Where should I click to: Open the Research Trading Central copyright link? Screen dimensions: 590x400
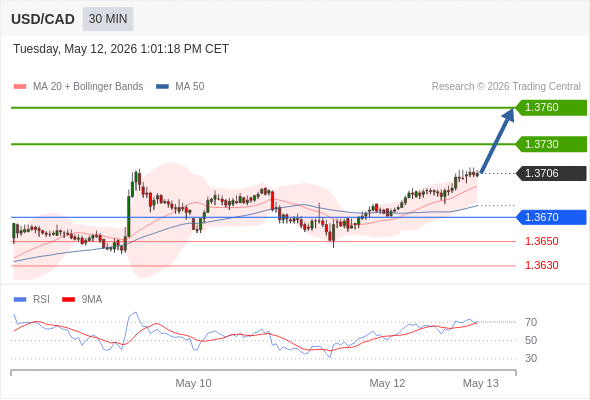(506, 87)
